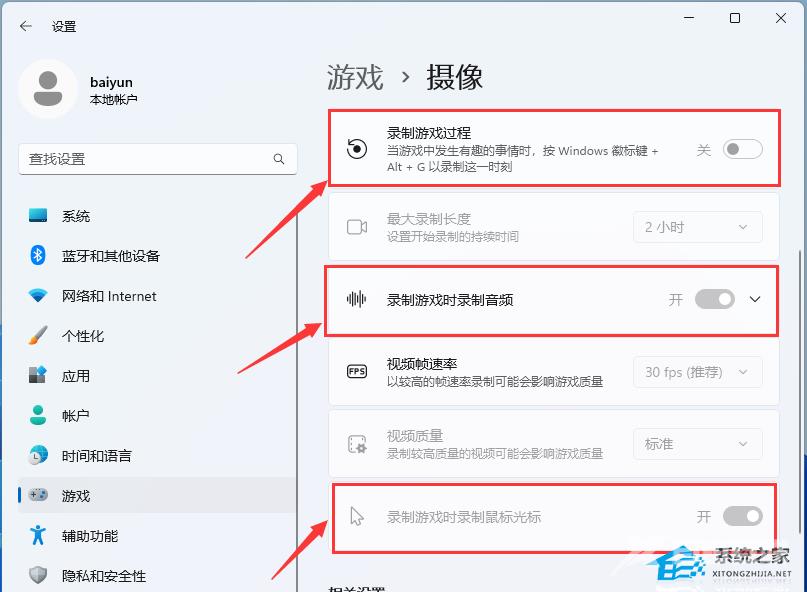Select 网络和 Internet in the sidebar
Screen dimensions: 807x592
[x=157, y=296]
